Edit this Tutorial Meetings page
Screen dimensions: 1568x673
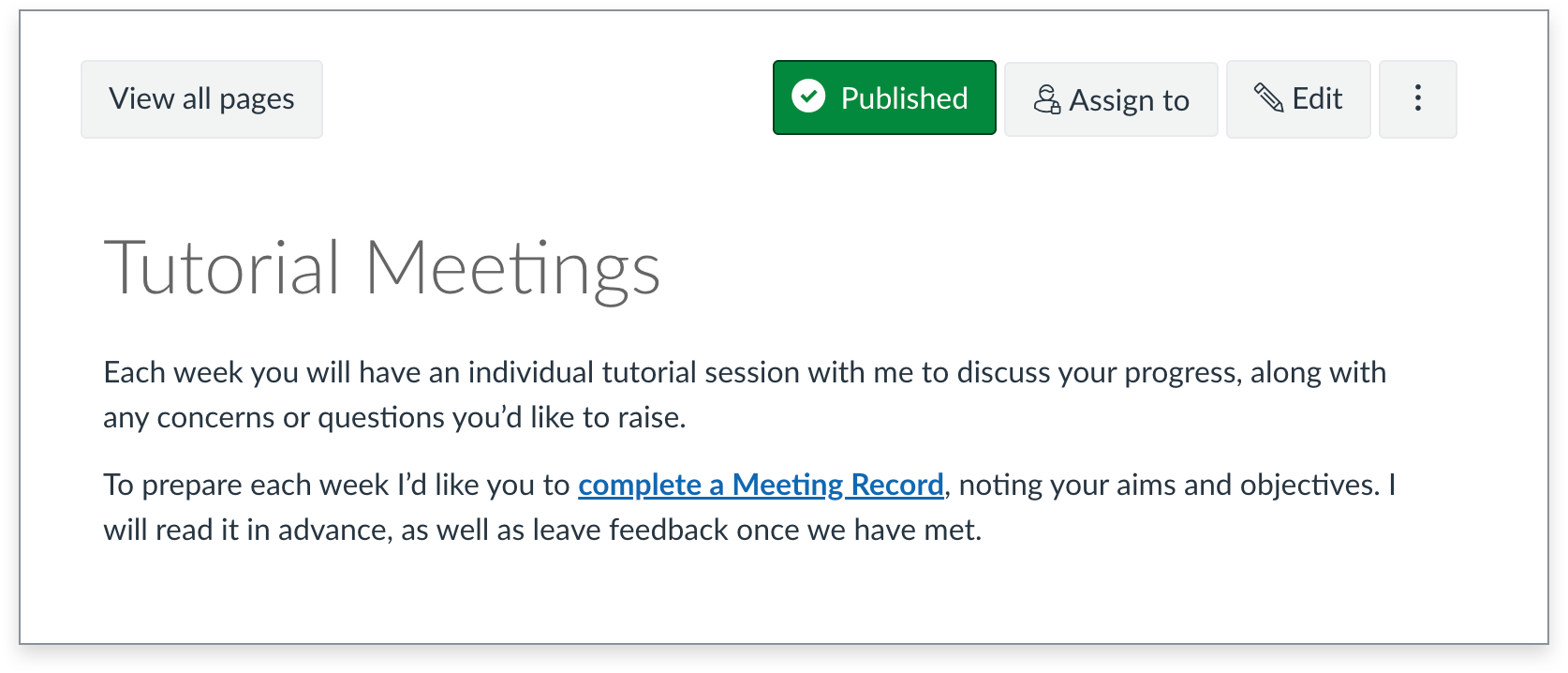click(1298, 98)
